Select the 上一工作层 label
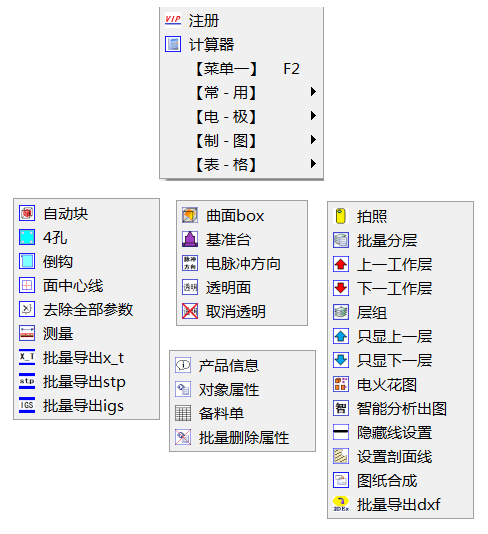488x534 pixels. 394,264
